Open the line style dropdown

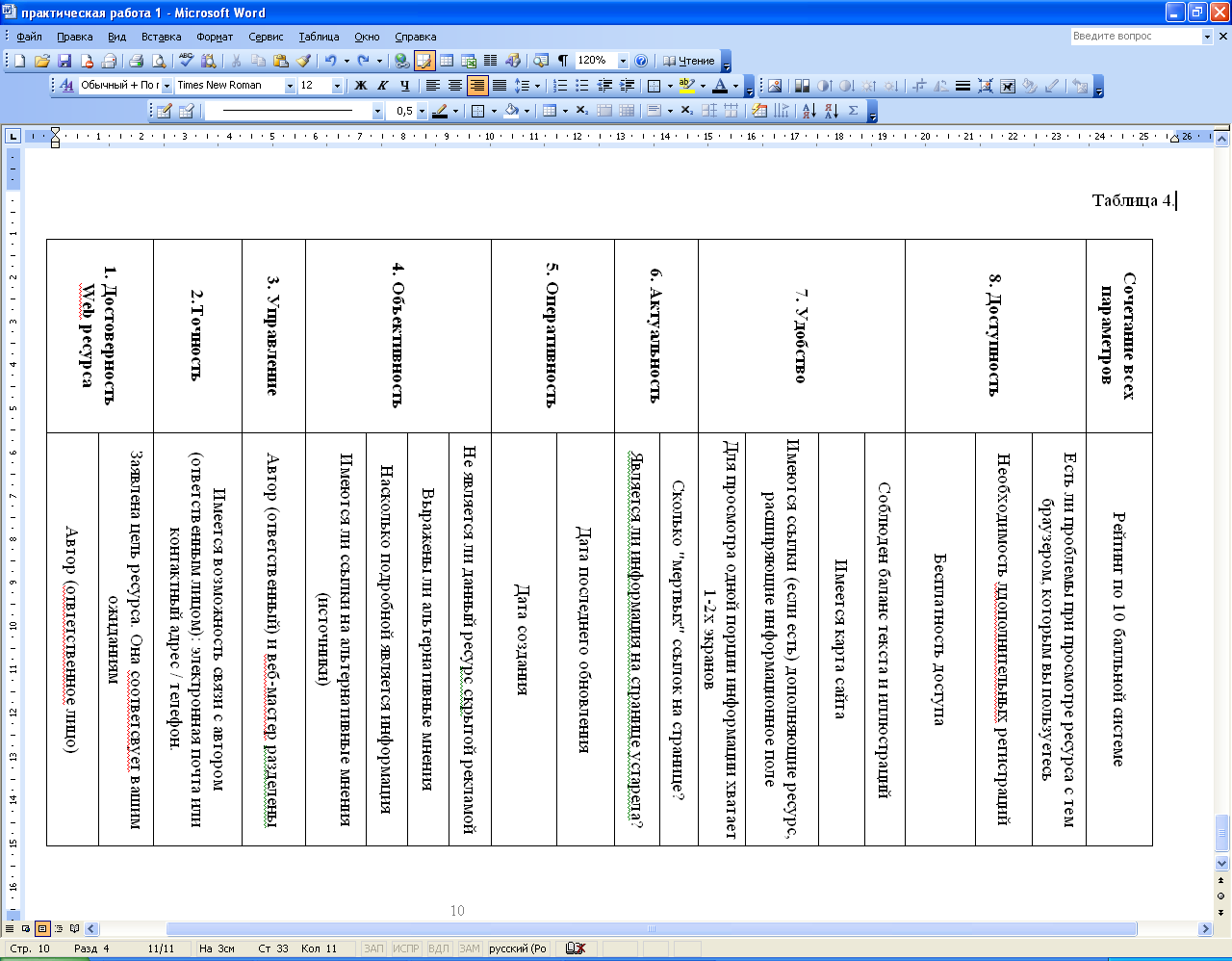pyautogui.click(x=377, y=111)
